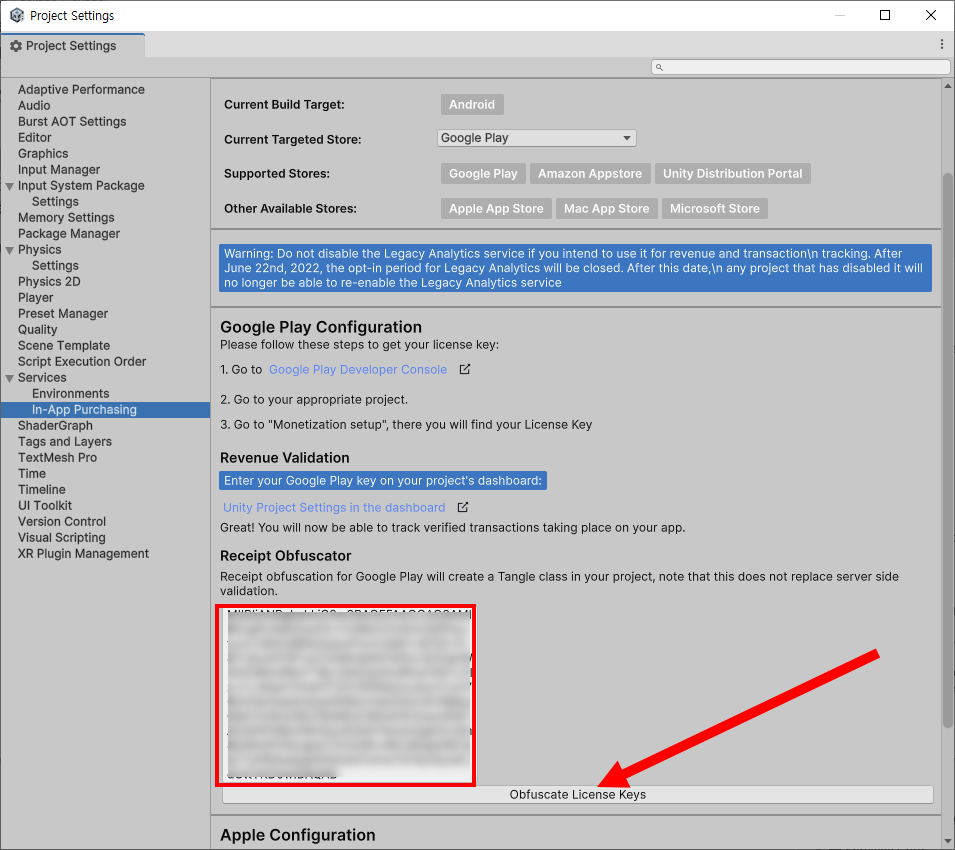Click the vertical scrollbar of settings panel

click(x=948, y=451)
